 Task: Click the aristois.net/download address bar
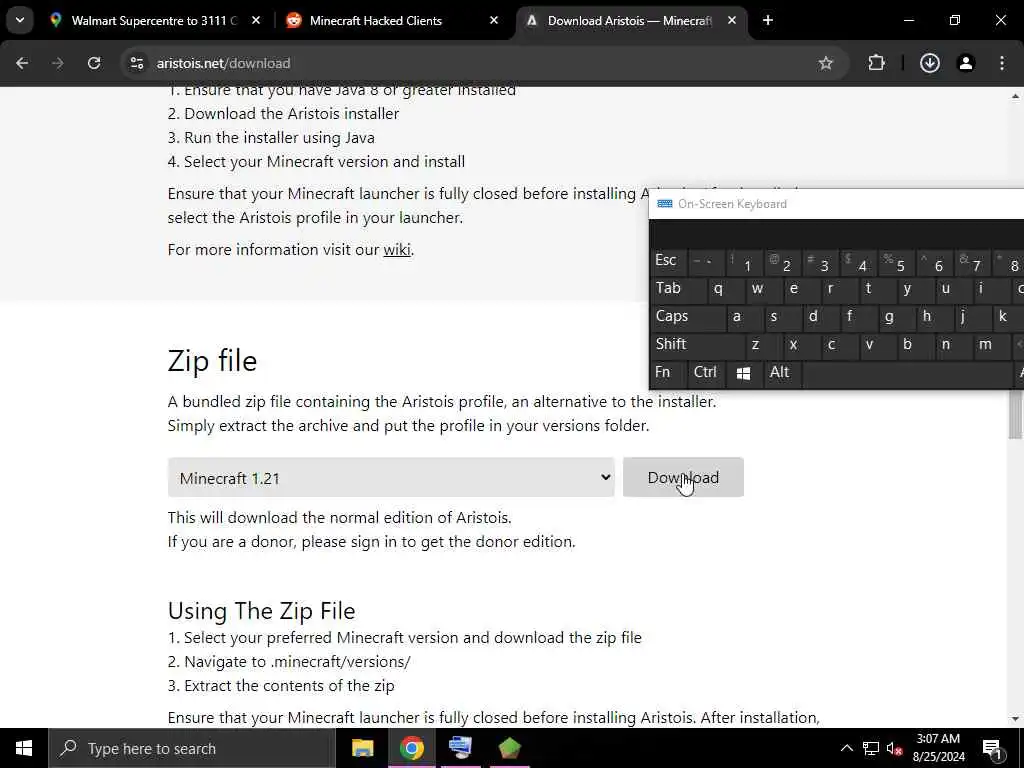[483, 63]
